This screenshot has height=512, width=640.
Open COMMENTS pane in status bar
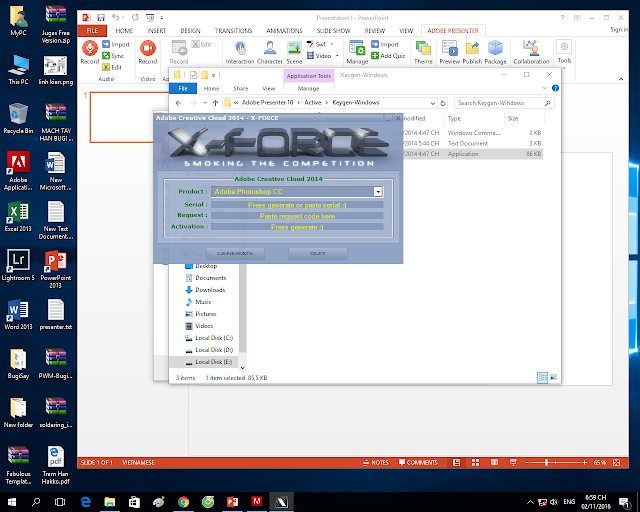[x=418, y=463]
